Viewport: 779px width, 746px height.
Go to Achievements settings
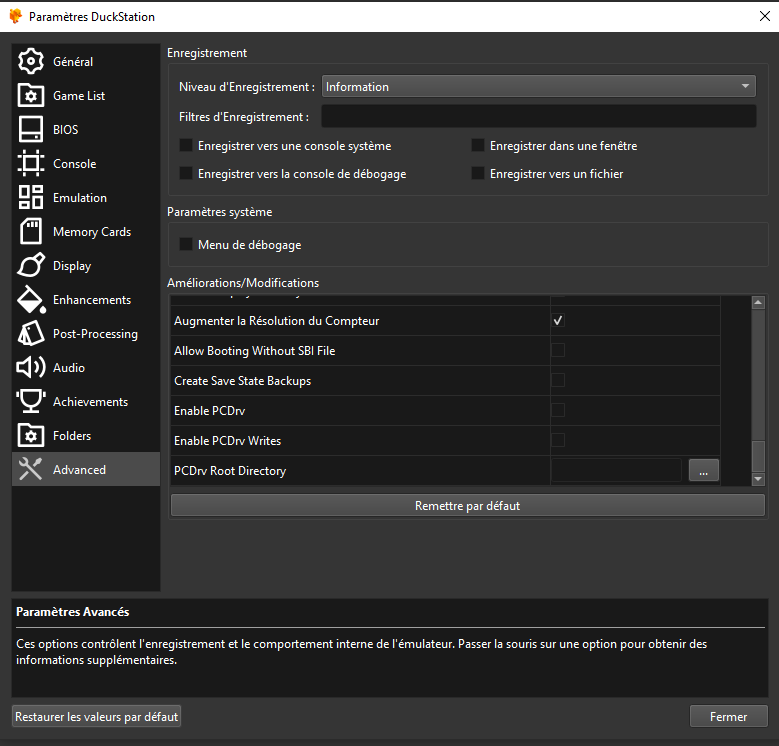click(x=86, y=401)
